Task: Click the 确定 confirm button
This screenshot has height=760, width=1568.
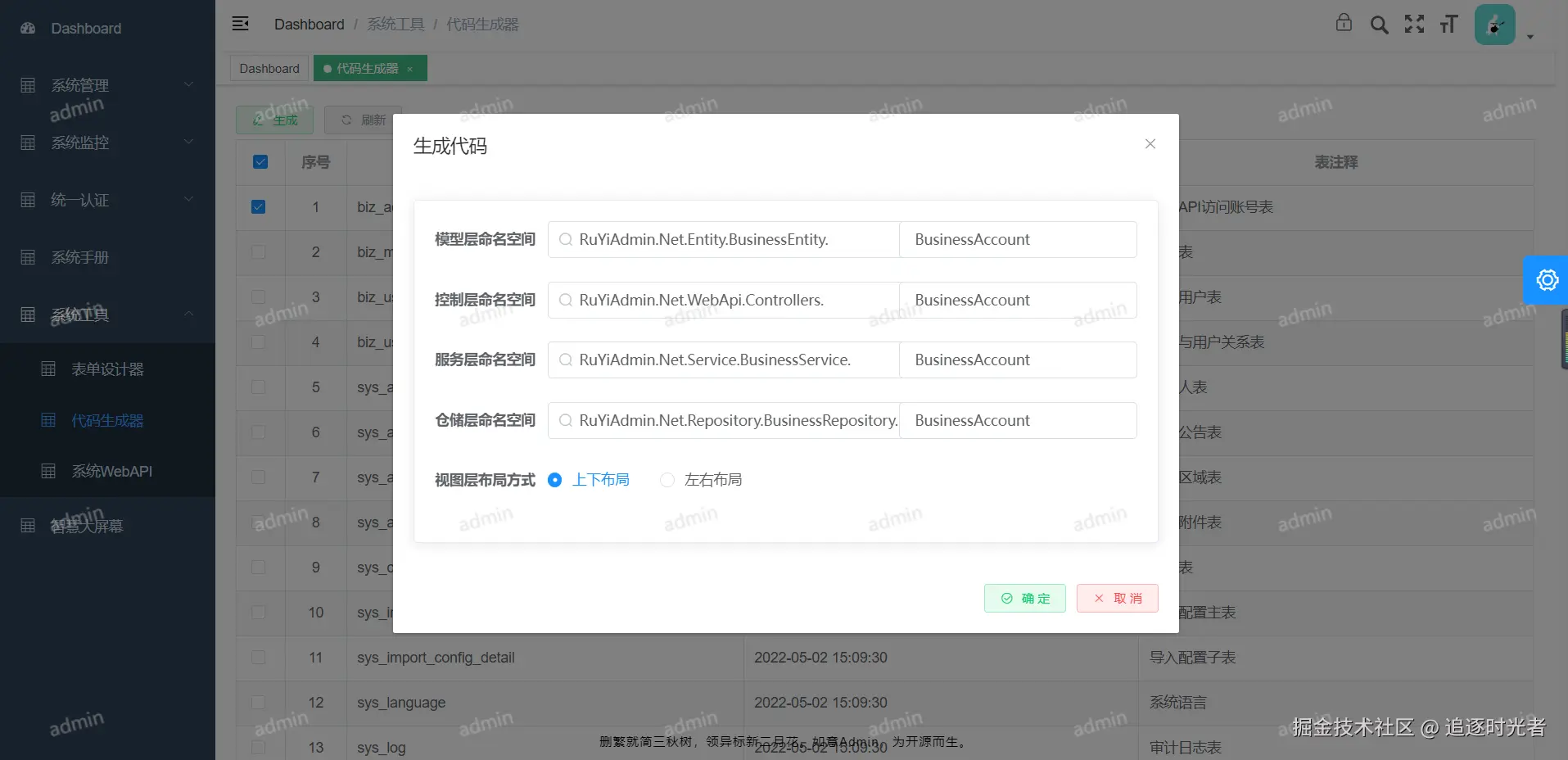Action: (x=1025, y=599)
